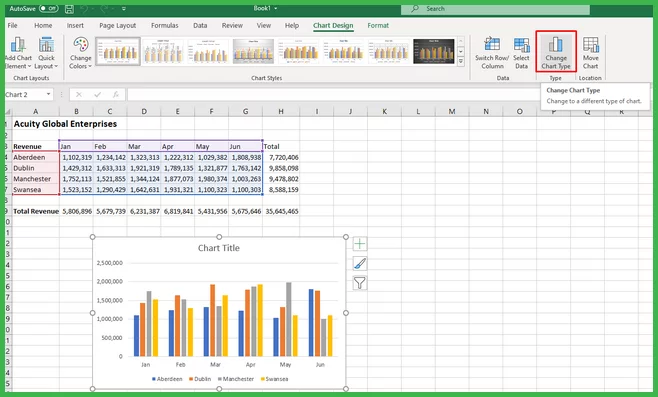
Task: Click Change Chart Type button
Action: point(556,52)
